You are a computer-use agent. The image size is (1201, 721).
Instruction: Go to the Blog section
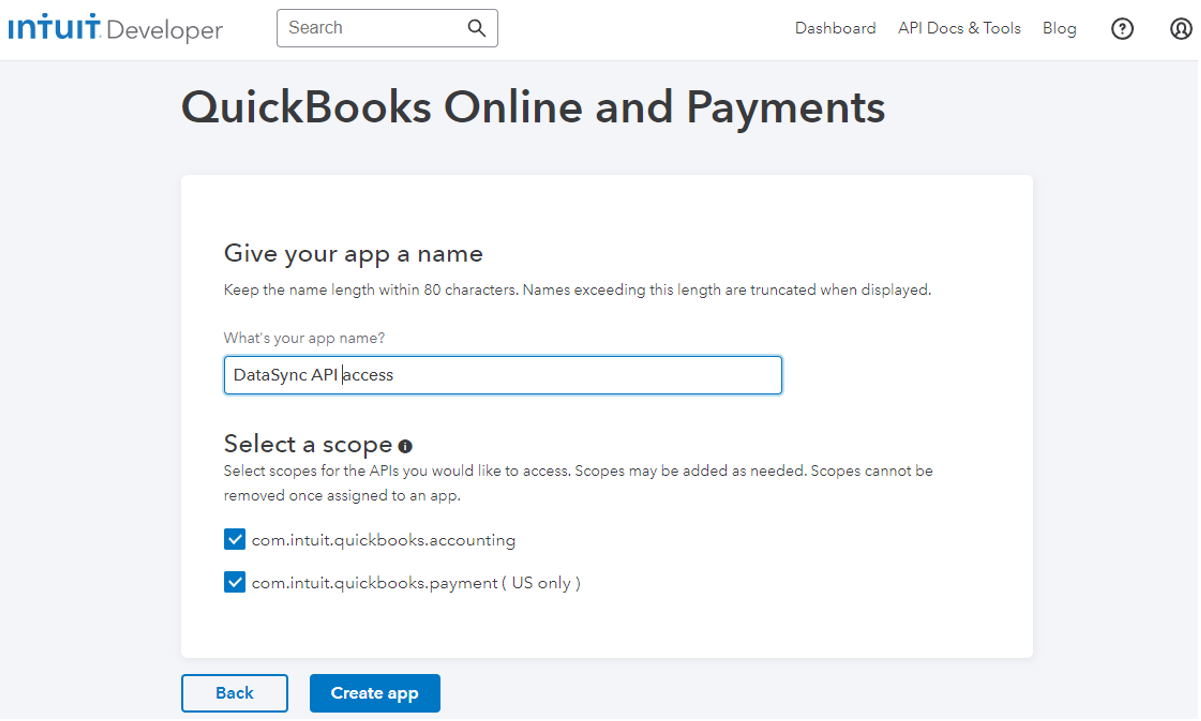(x=1060, y=28)
